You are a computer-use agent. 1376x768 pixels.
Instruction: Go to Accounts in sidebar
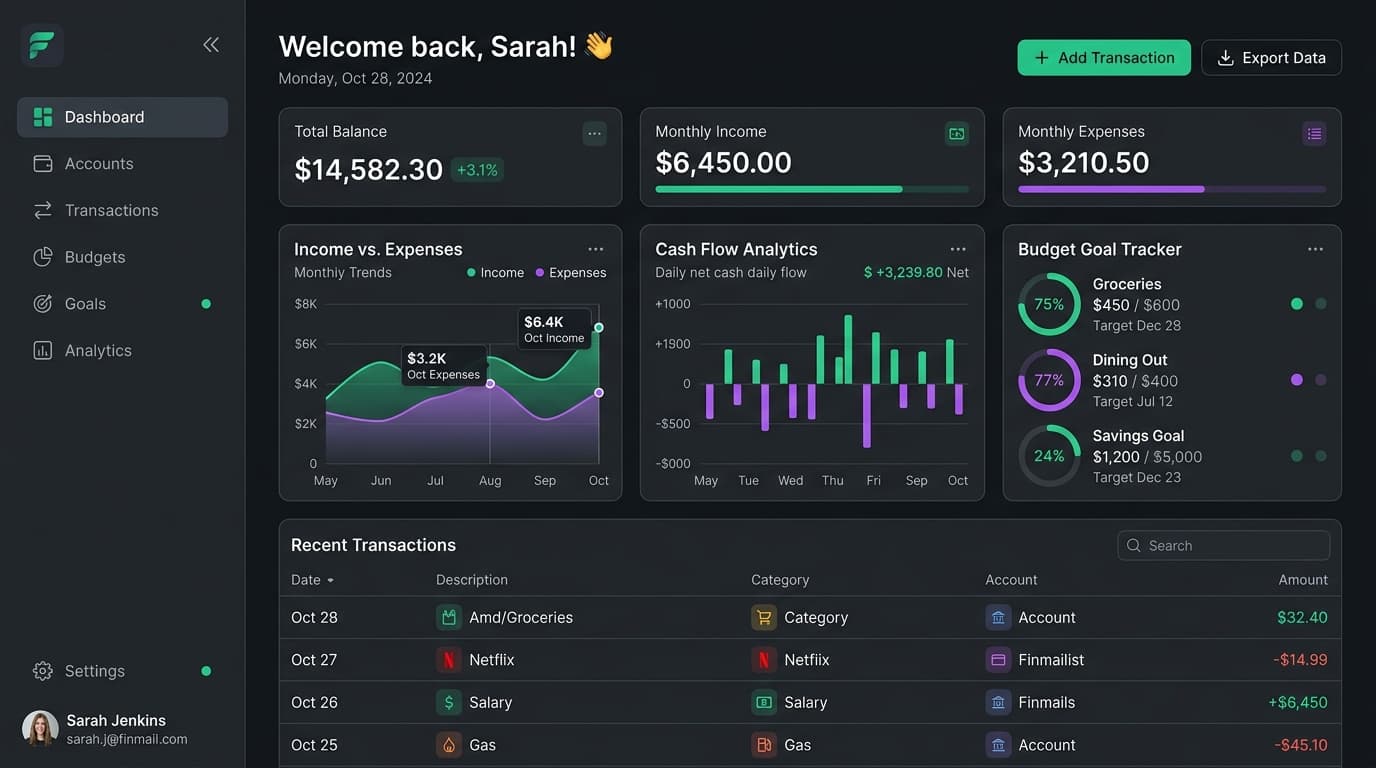[x=99, y=163]
